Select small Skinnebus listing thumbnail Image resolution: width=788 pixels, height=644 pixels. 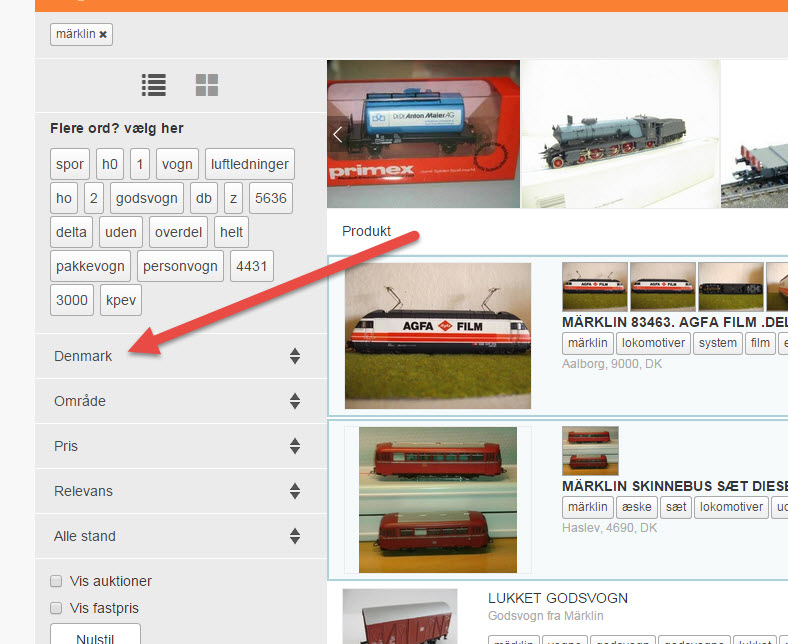590,450
